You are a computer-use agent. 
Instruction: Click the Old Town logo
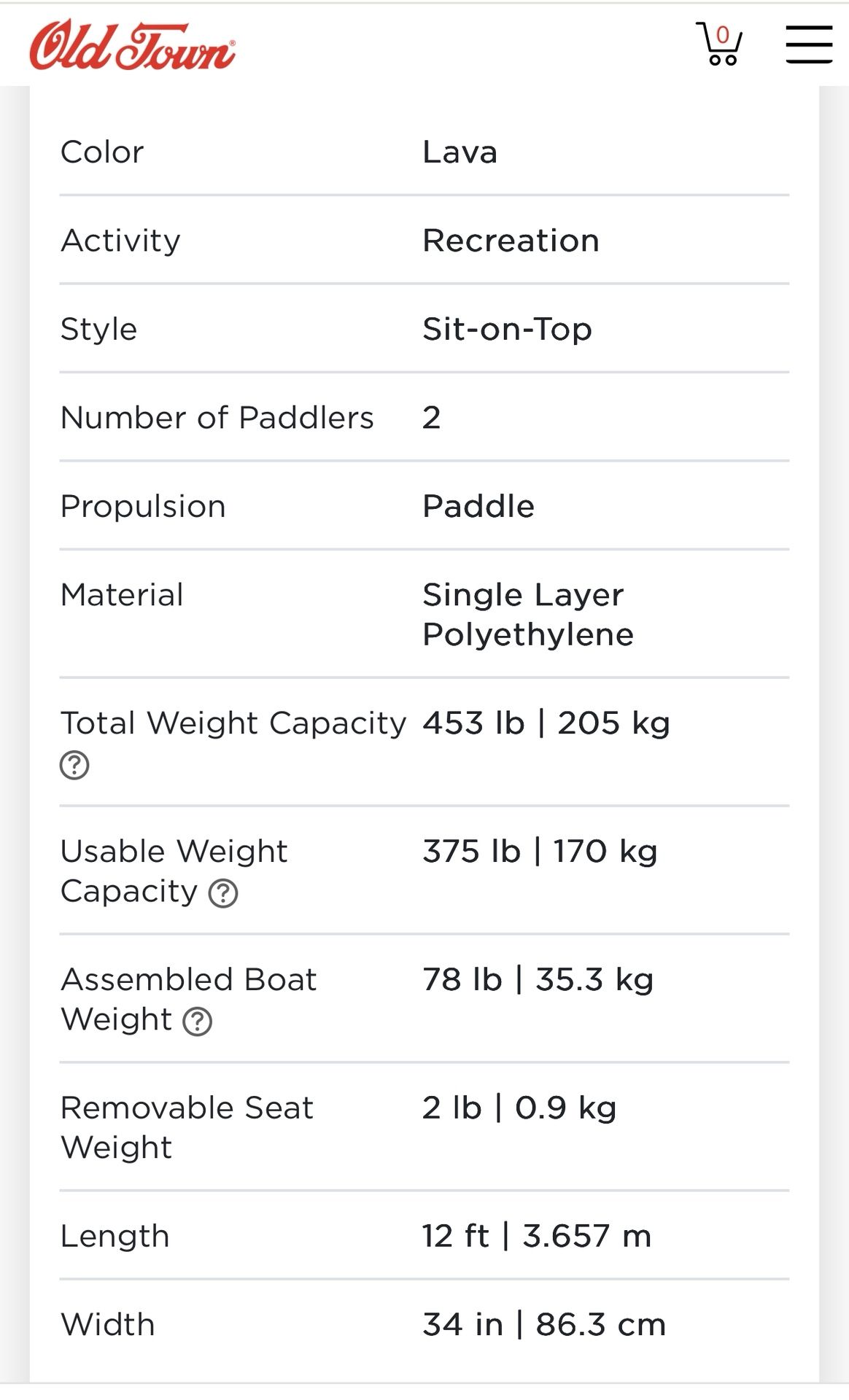132,45
